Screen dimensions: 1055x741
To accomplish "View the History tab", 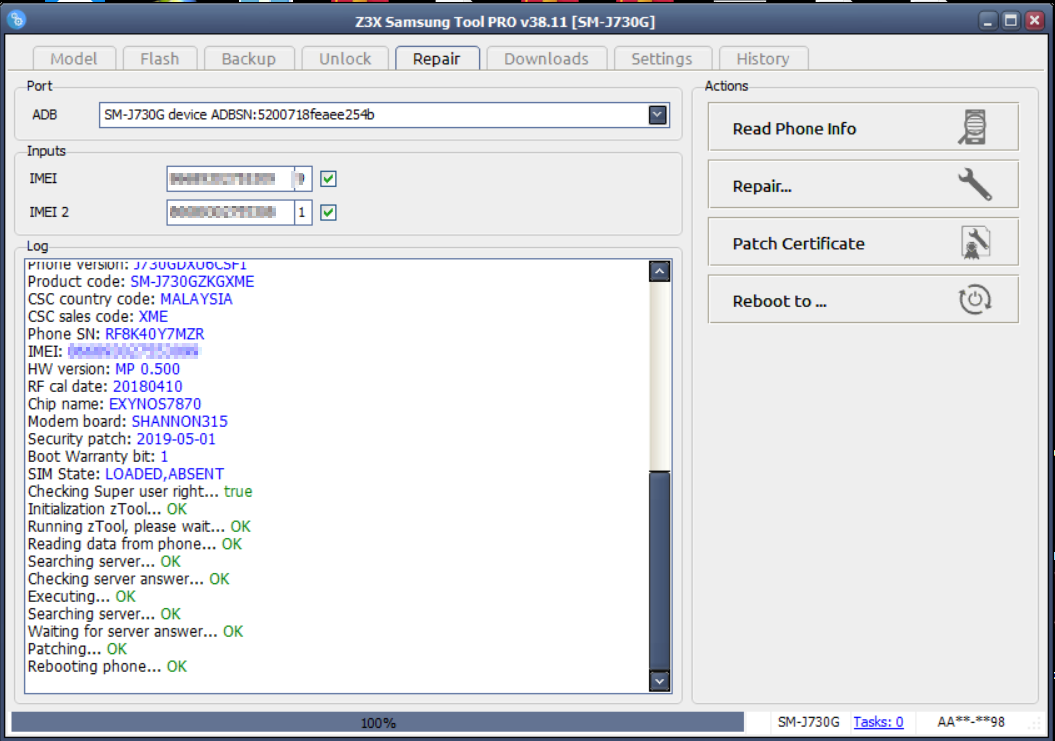I will [763, 59].
